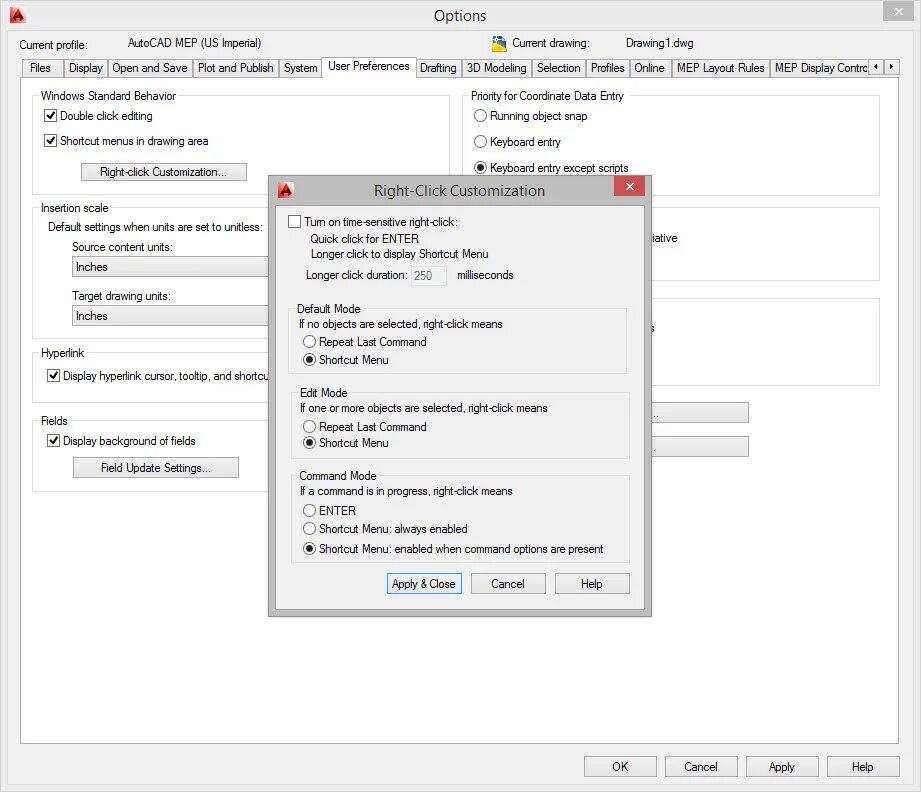The width and height of the screenshot is (921, 792).
Task: Select the User Preferences tab
Action: point(369,66)
